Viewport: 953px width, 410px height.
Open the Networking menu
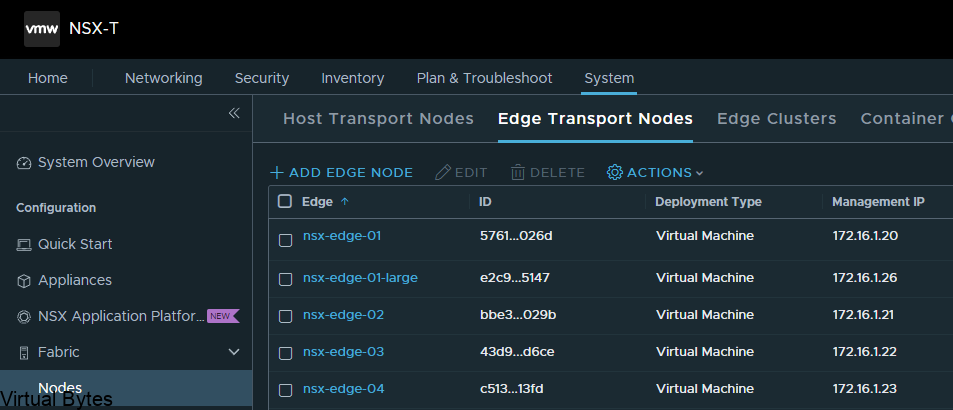163,78
